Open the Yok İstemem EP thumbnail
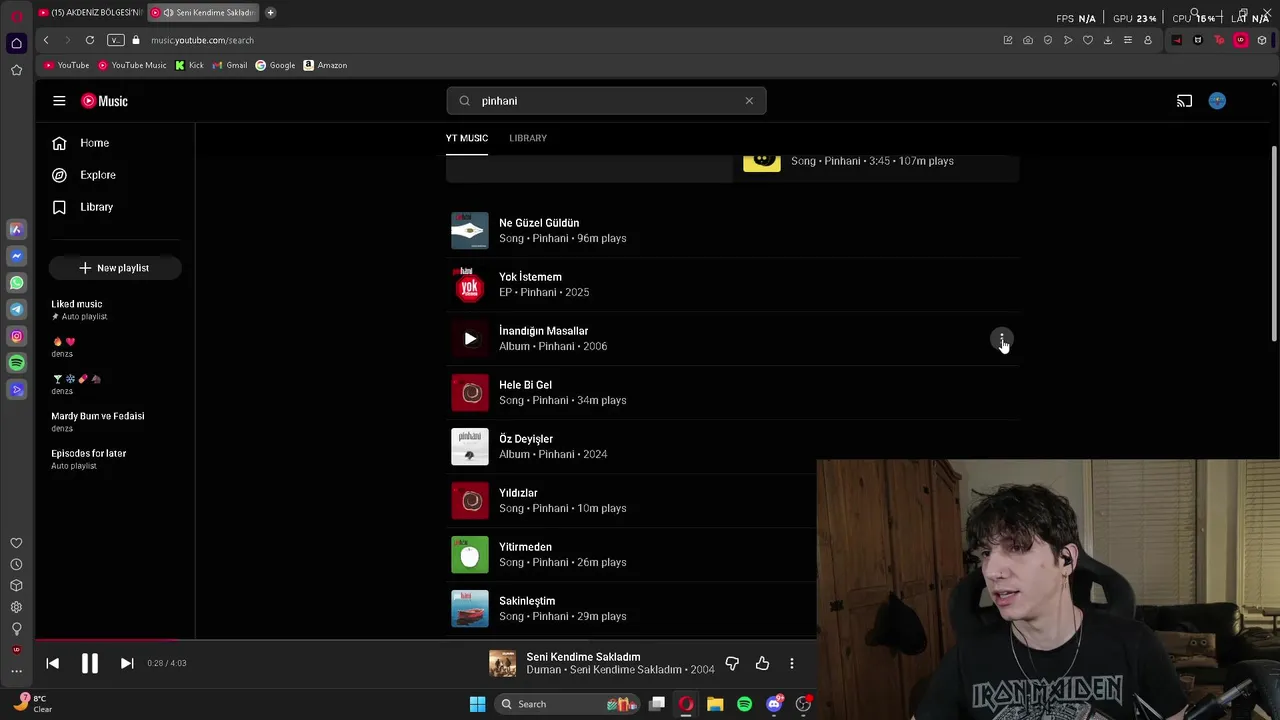Image resolution: width=1280 pixels, height=720 pixels. pyautogui.click(x=470, y=285)
